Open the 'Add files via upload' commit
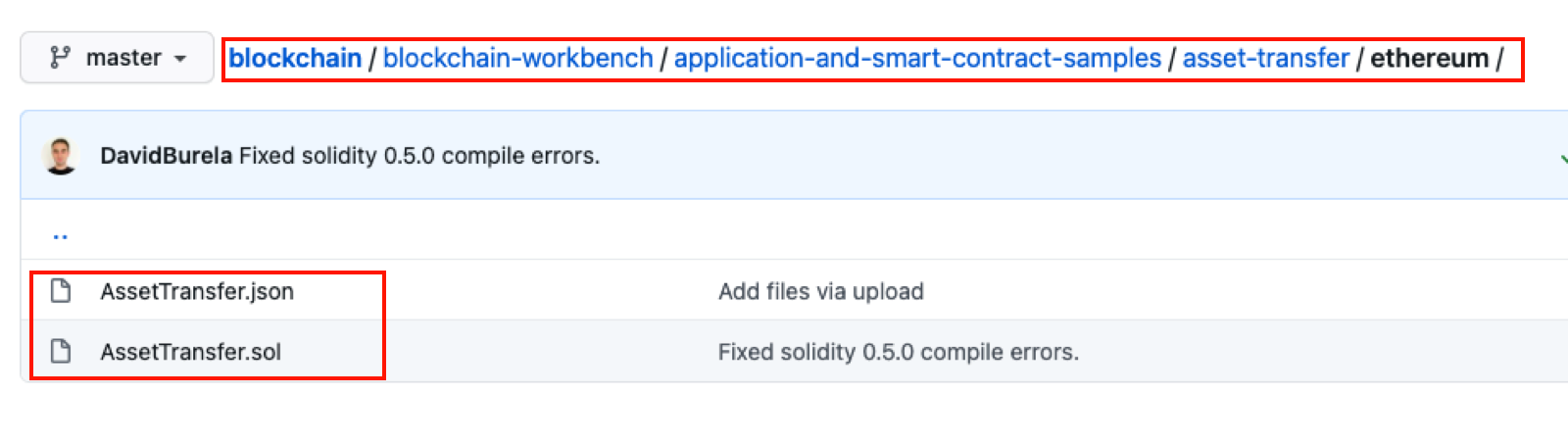Viewport: 1568px width, 445px height. [820, 291]
